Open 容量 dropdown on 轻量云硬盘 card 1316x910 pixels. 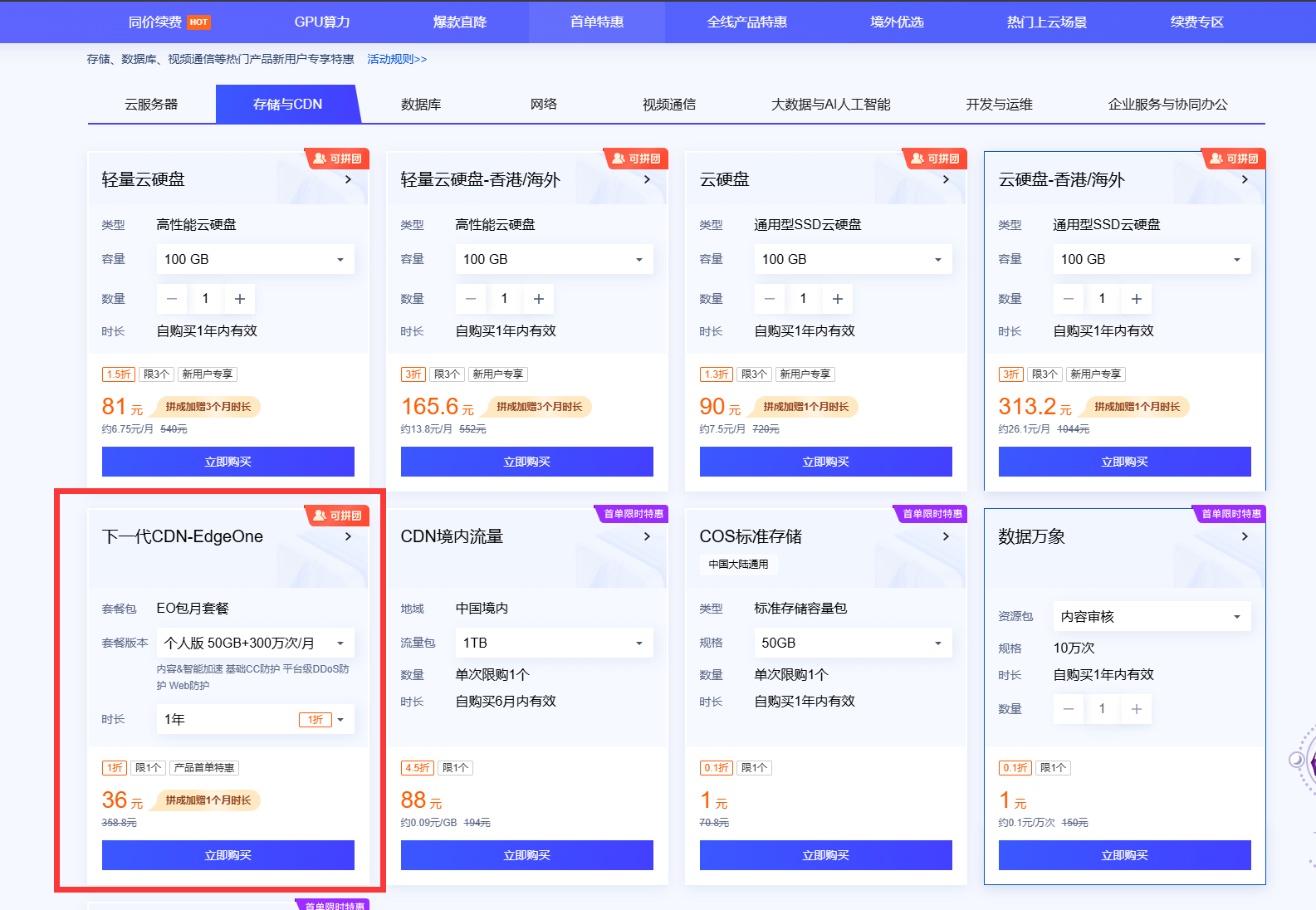pos(256,259)
